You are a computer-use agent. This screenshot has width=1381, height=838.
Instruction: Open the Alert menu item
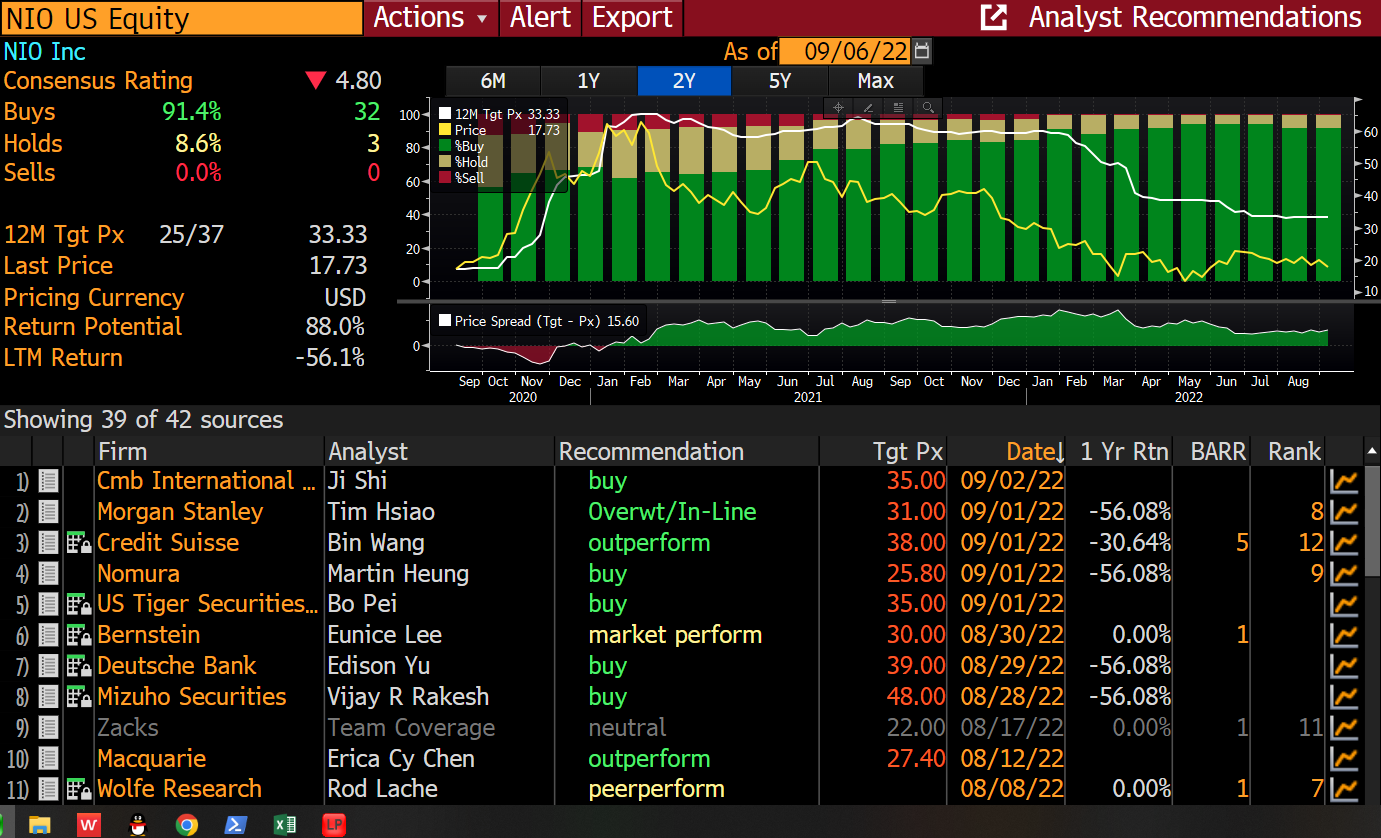[540, 17]
